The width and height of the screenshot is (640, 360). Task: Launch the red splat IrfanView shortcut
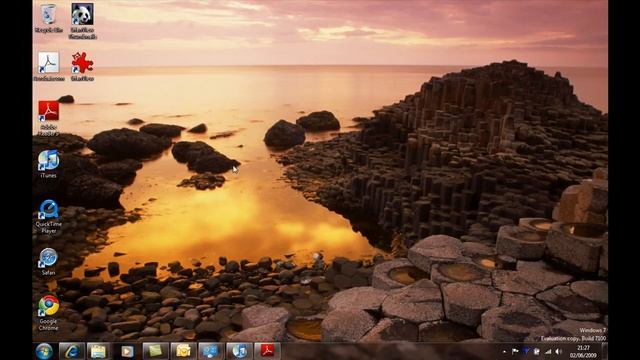(82, 66)
